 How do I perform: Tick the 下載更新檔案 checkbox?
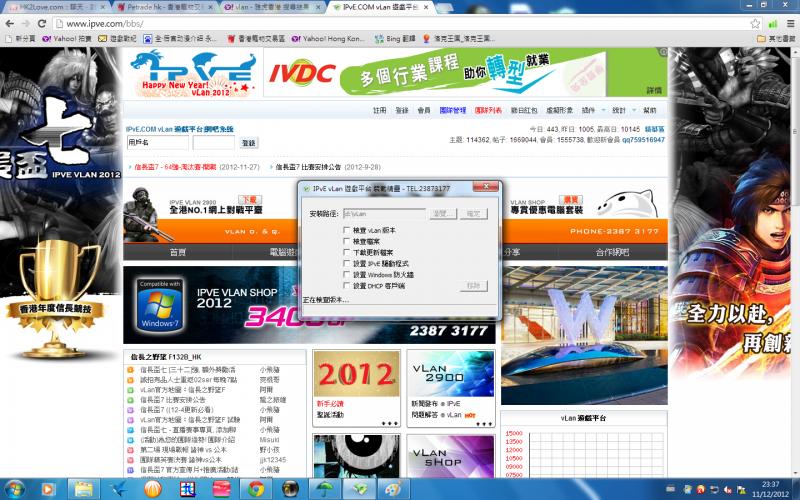pos(347,253)
